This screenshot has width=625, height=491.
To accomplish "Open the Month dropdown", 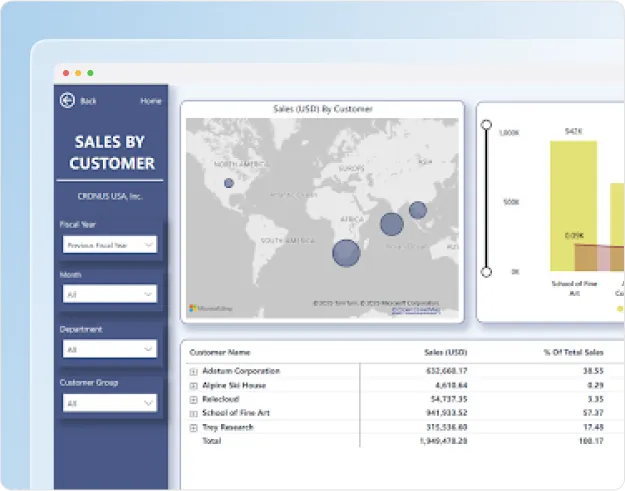I will click(x=110, y=294).
